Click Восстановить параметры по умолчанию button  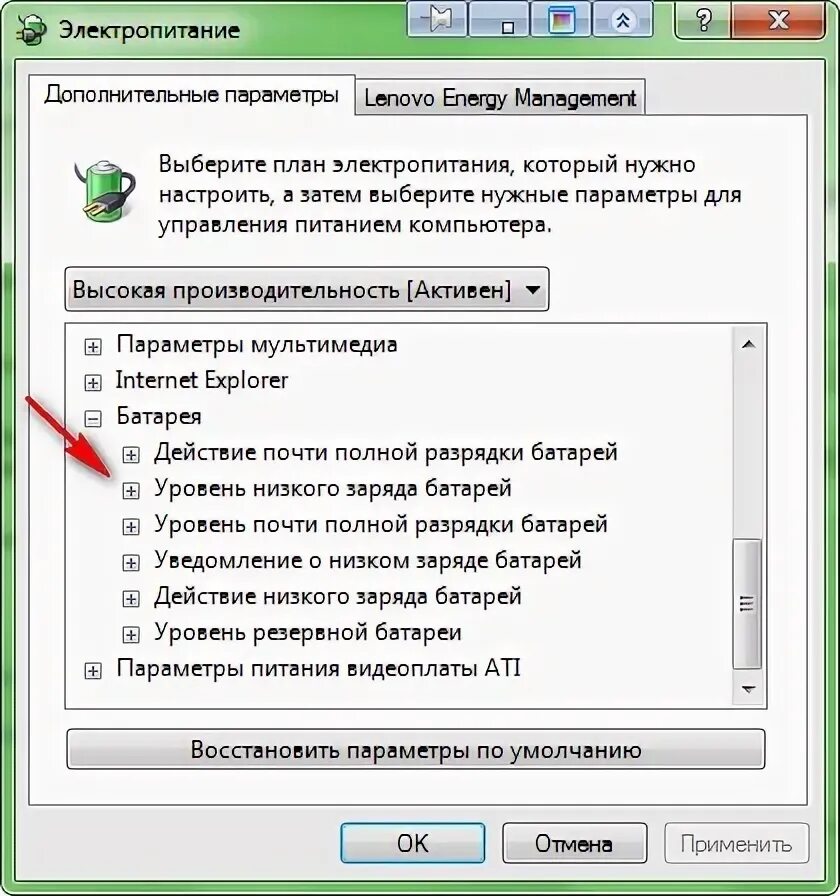(x=415, y=749)
